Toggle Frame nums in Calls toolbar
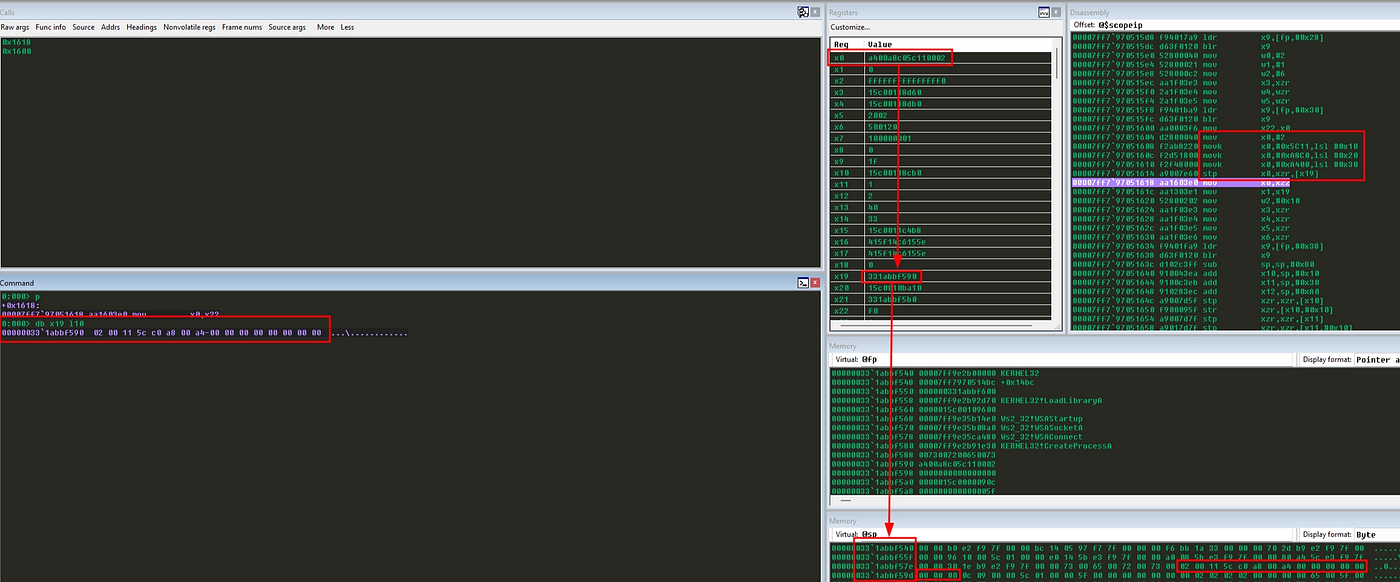This screenshot has width=1400, height=582. [x=243, y=27]
